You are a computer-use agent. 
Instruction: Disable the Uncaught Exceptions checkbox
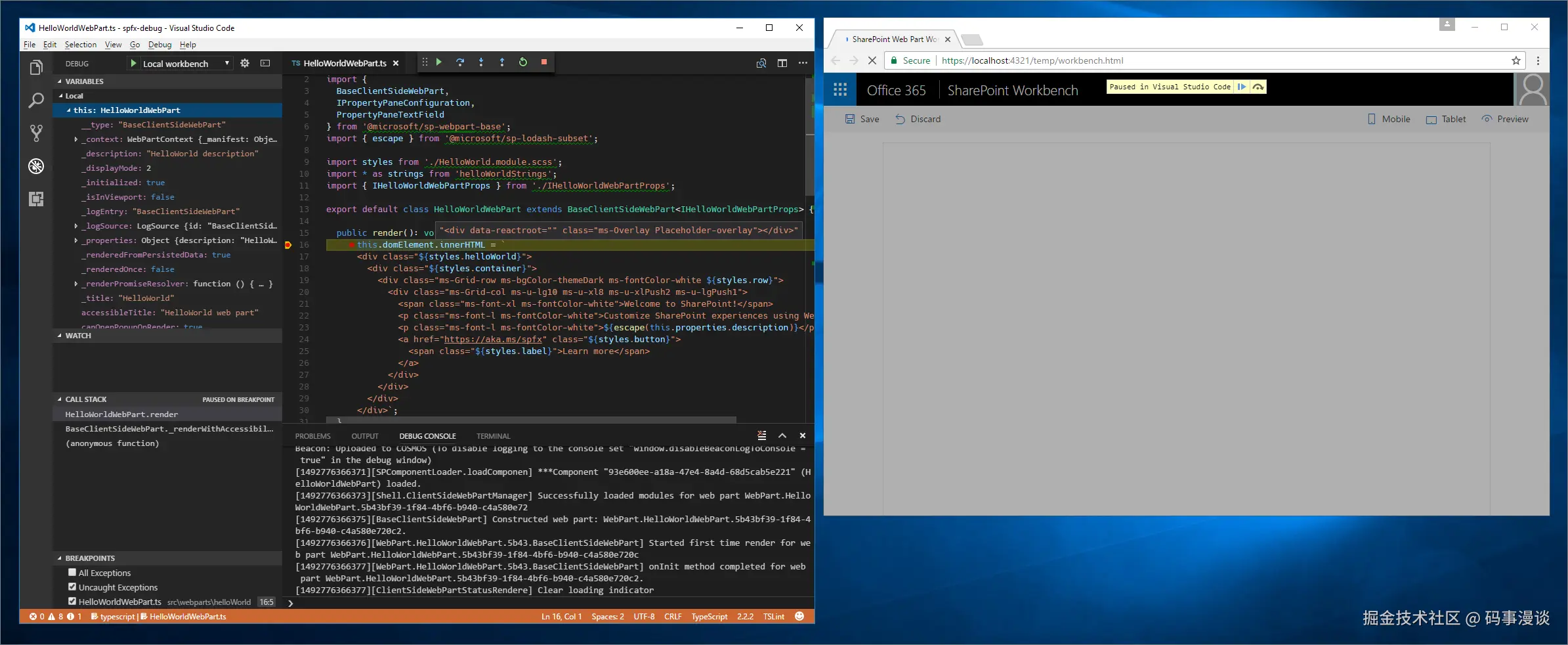(x=72, y=587)
